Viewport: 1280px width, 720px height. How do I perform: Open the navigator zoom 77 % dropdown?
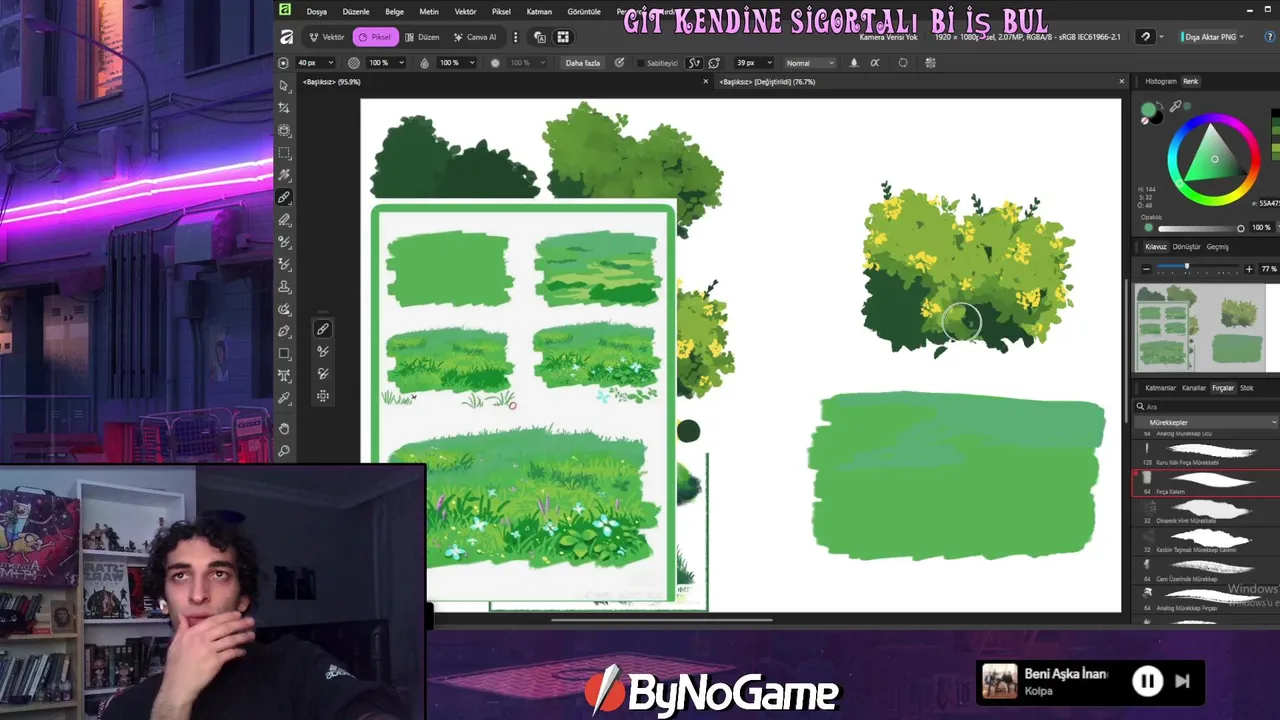[x=1269, y=269]
